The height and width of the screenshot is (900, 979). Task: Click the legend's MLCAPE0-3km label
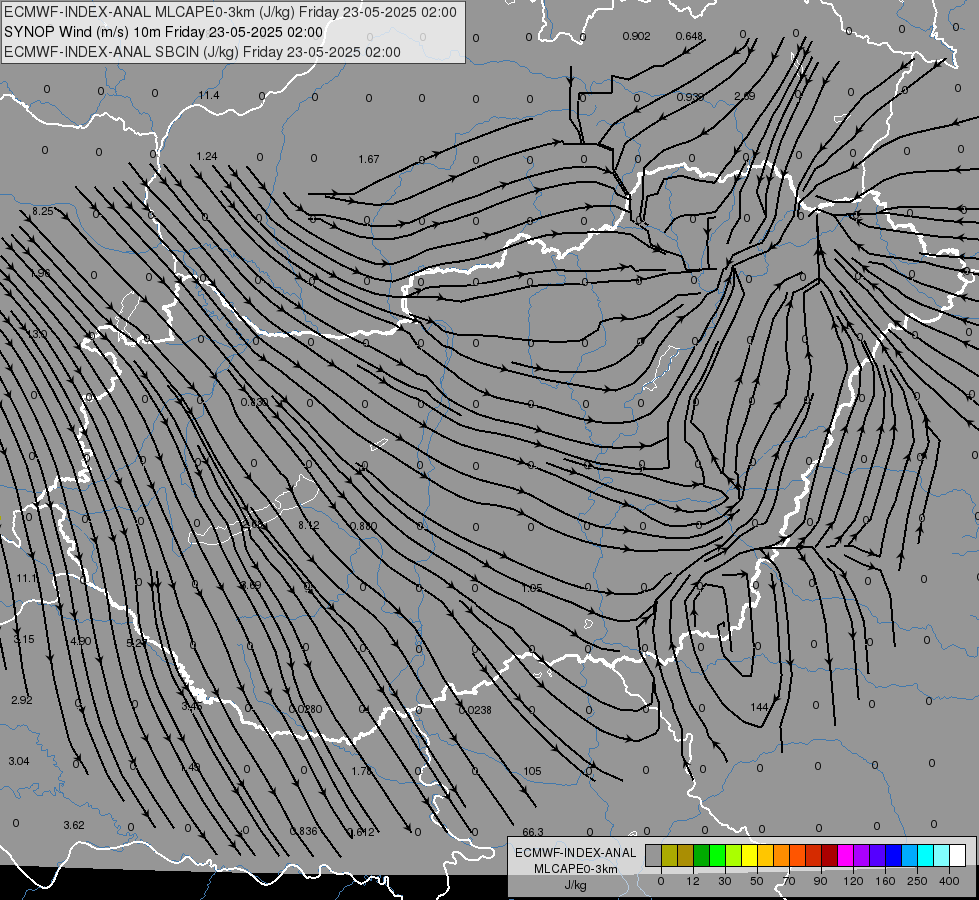coord(575,869)
